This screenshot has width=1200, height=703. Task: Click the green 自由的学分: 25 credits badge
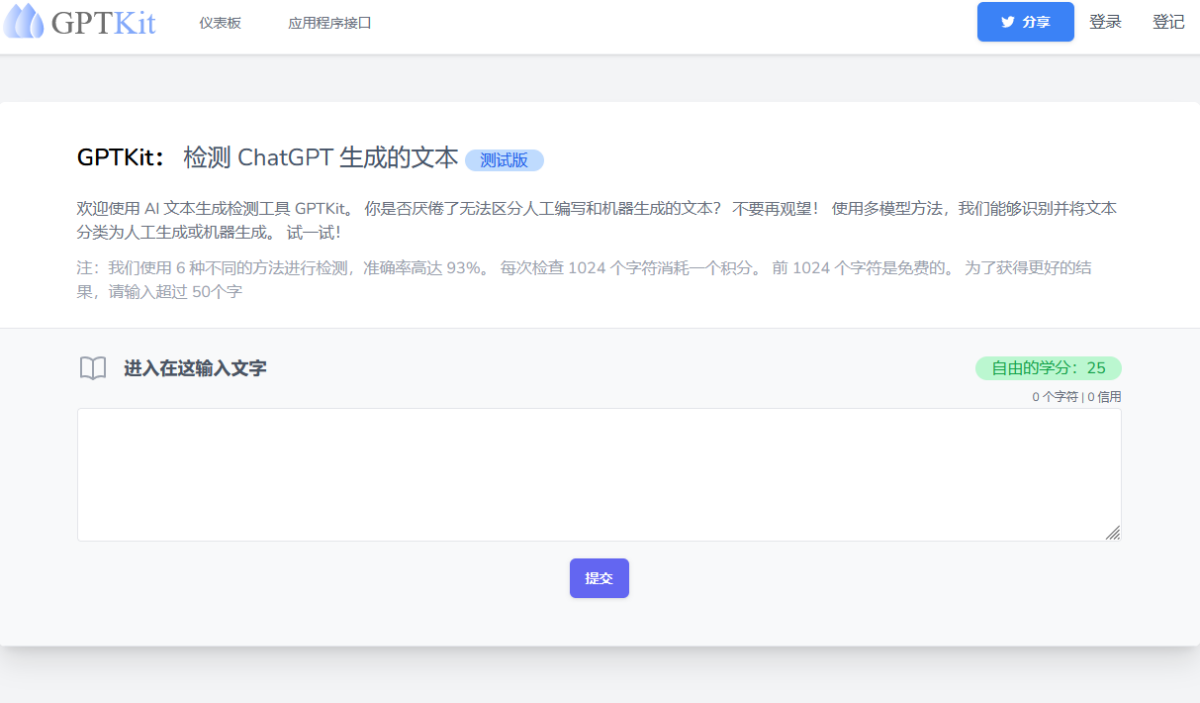1046,368
